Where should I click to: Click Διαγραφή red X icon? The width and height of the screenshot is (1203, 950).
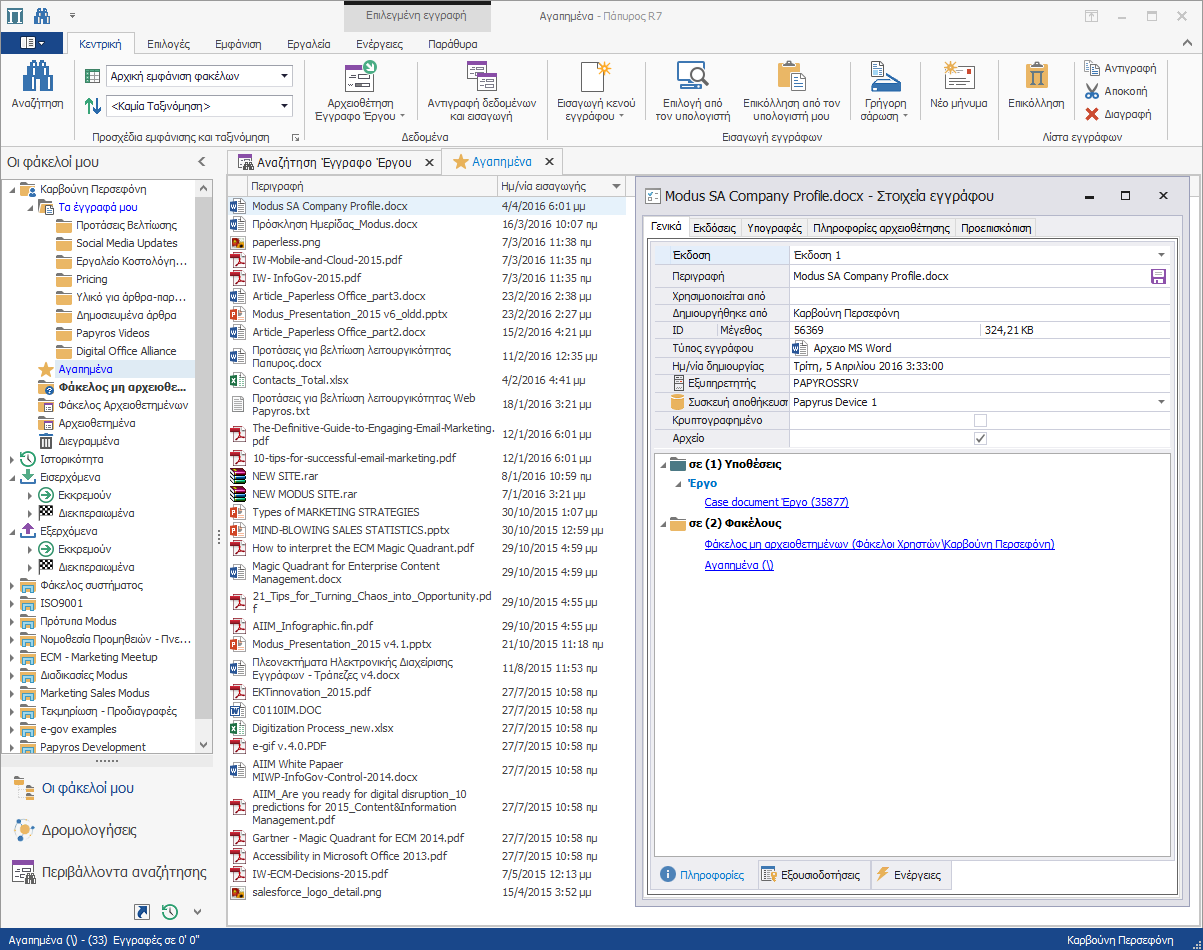click(1092, 114)
